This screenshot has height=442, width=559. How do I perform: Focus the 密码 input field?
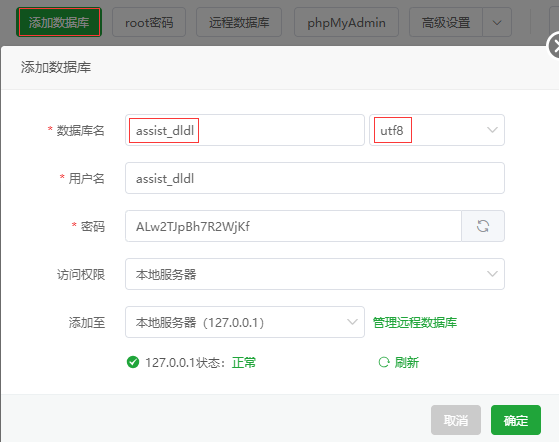pyautogui.click(x=293, y=226)
